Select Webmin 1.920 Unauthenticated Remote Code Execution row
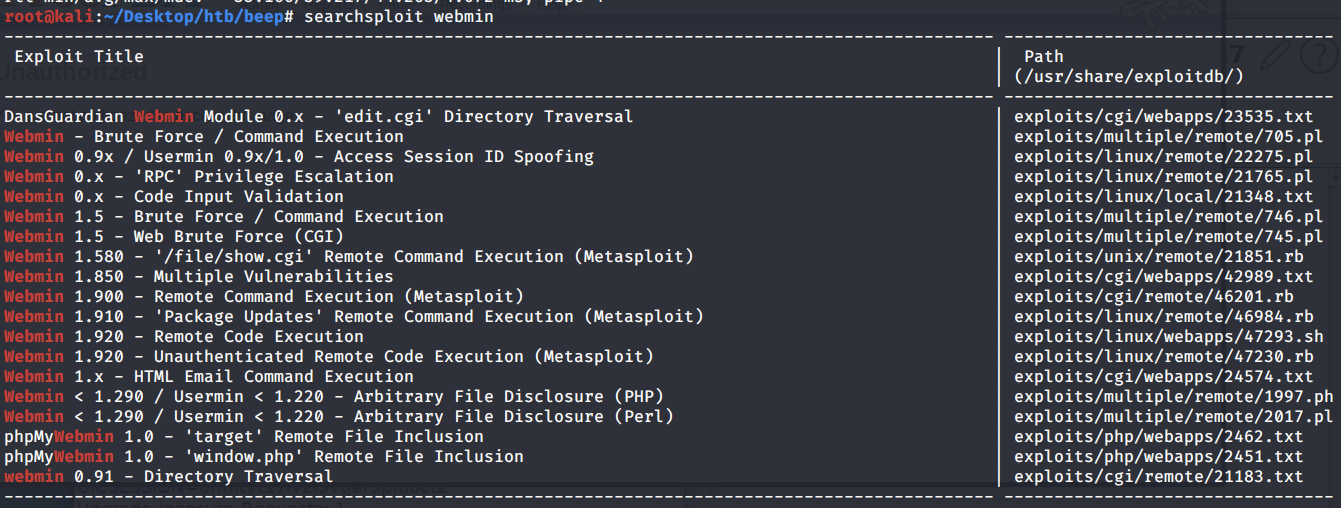This screenshot has width=1341, height=508. click(x=328, y=357)
